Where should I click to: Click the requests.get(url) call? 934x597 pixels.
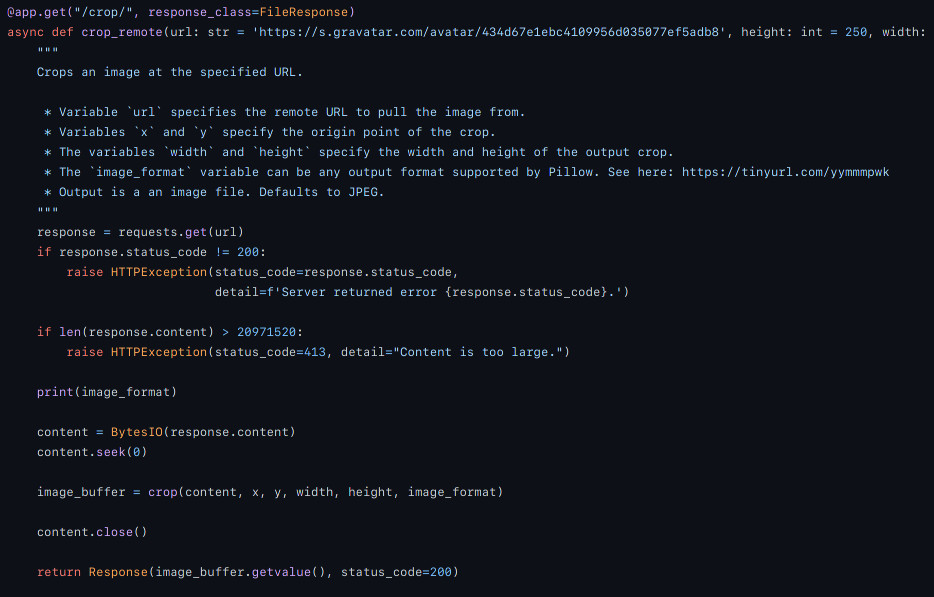[180, 232]
